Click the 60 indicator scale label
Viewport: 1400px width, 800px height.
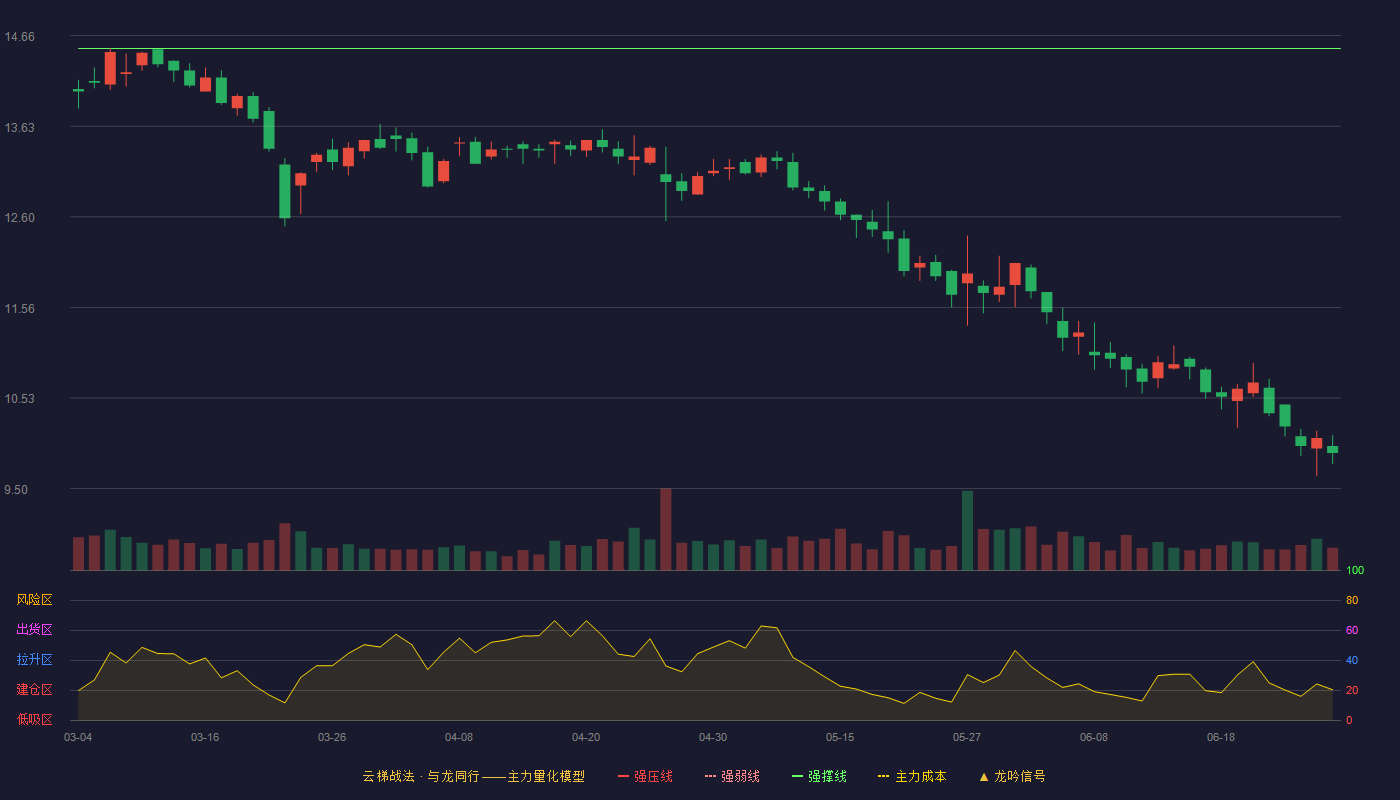[x=1352, y=631]
